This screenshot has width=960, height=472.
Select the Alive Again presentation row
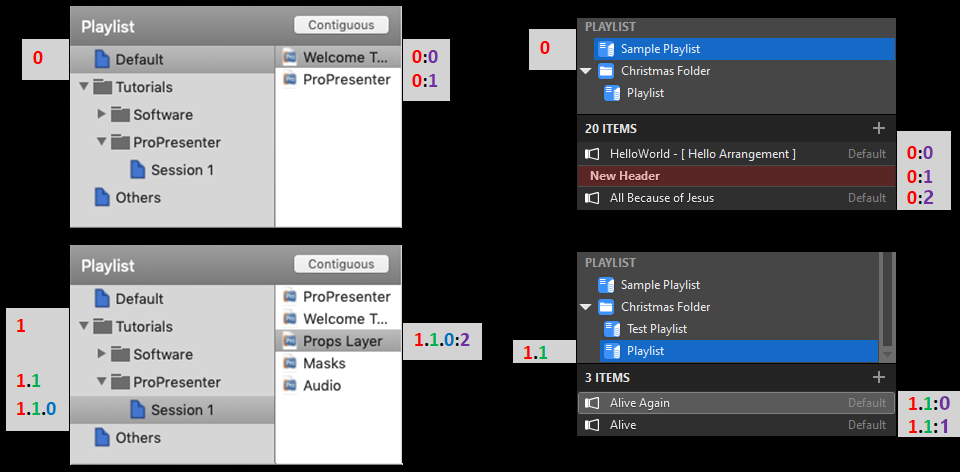[735, 403]
